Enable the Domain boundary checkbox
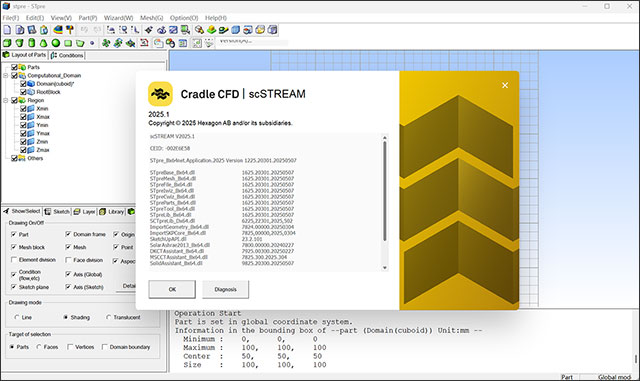The image size is (640, 381). 104,347
